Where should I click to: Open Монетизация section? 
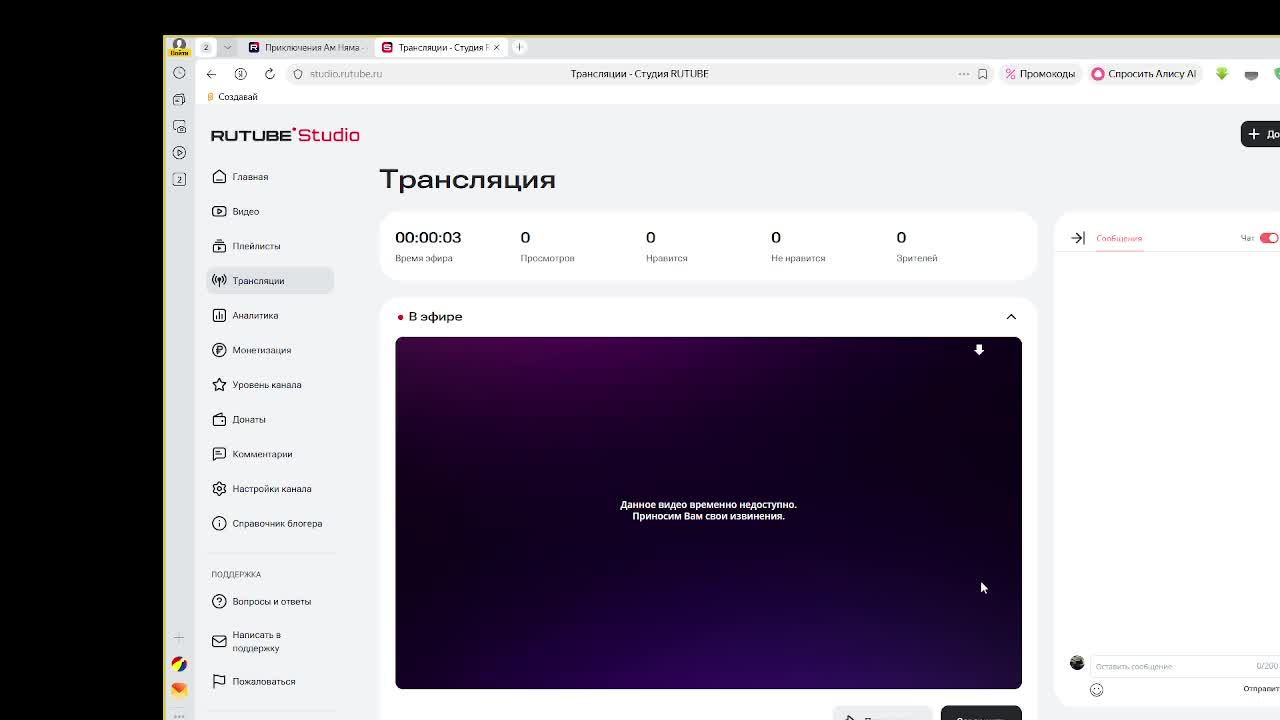pyautogui.click(x=261, y=350)
